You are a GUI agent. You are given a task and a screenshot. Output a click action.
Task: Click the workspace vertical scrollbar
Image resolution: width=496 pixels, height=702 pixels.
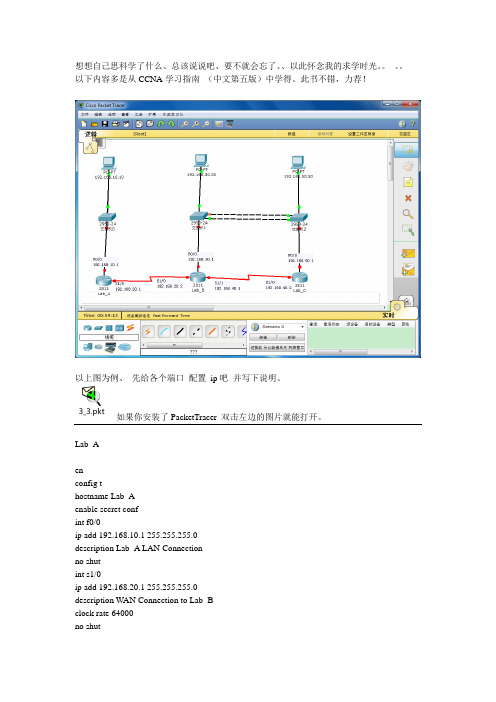[390, 222]
